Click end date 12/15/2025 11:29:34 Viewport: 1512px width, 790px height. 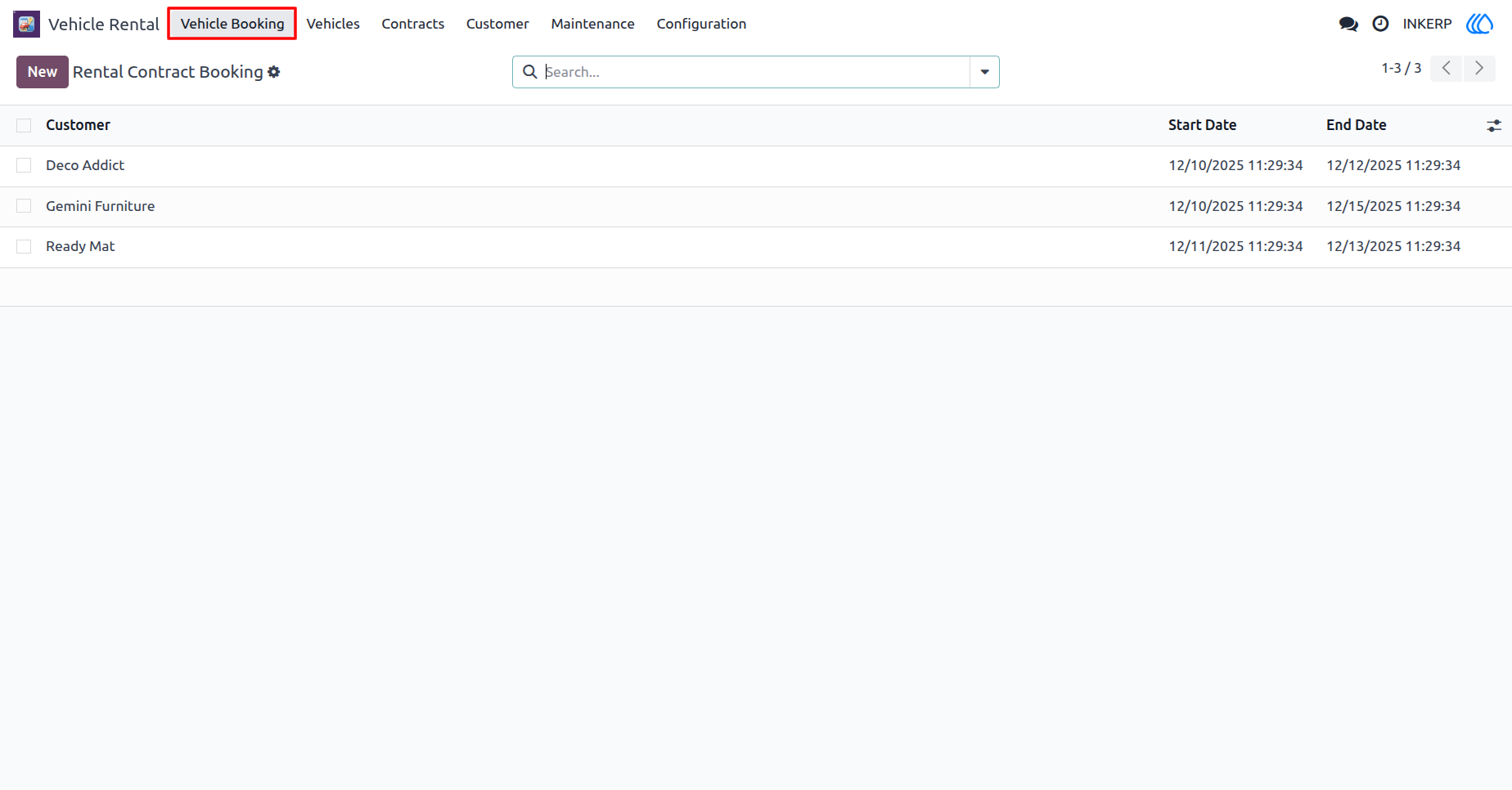(1393, 206)
